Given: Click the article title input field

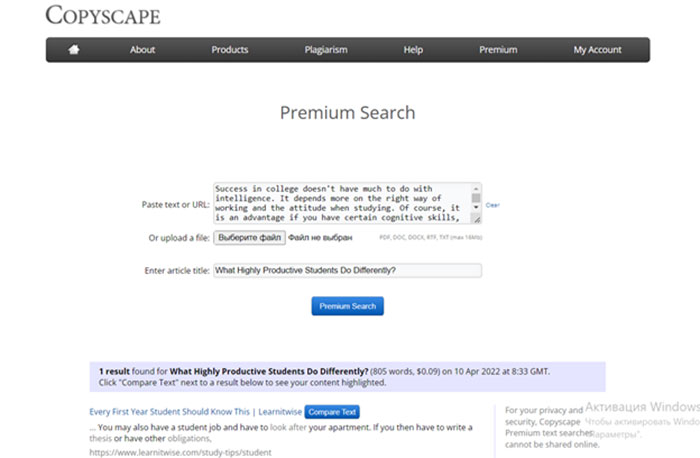Looking at the screenshot, I should (x=347, y=270).
